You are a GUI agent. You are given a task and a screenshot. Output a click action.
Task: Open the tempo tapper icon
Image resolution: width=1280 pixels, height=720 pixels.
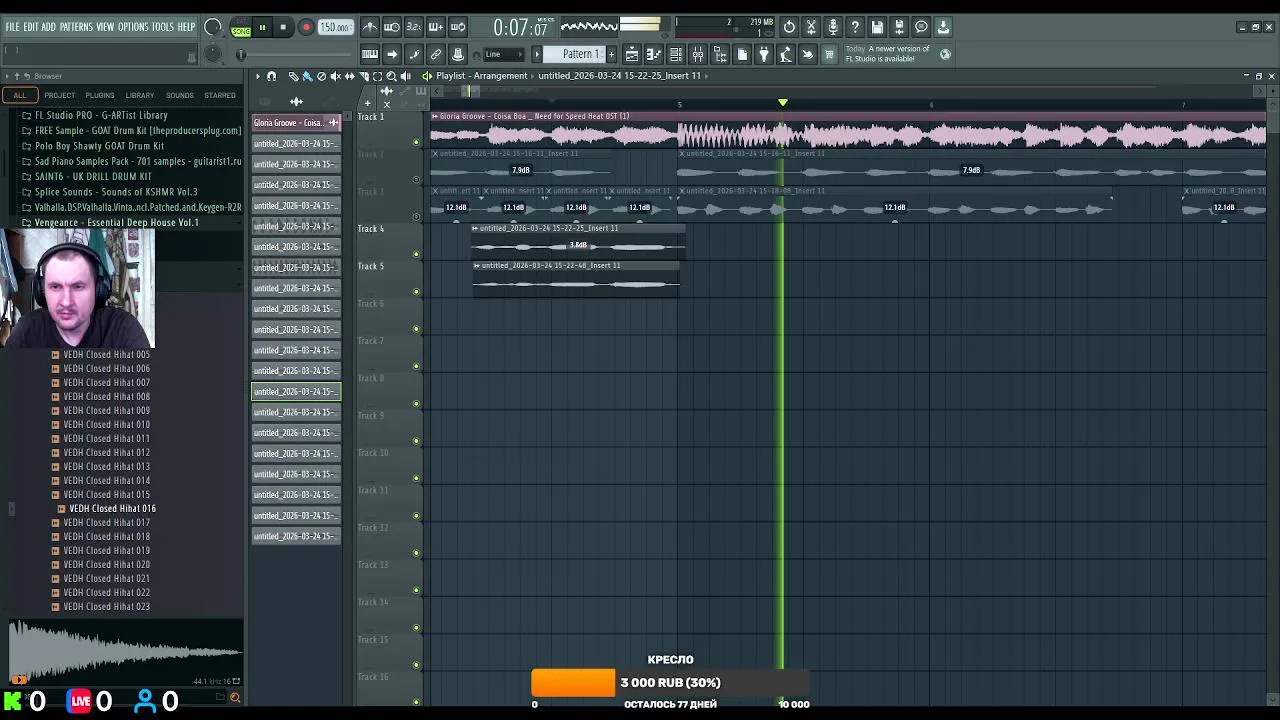(785, 54)
